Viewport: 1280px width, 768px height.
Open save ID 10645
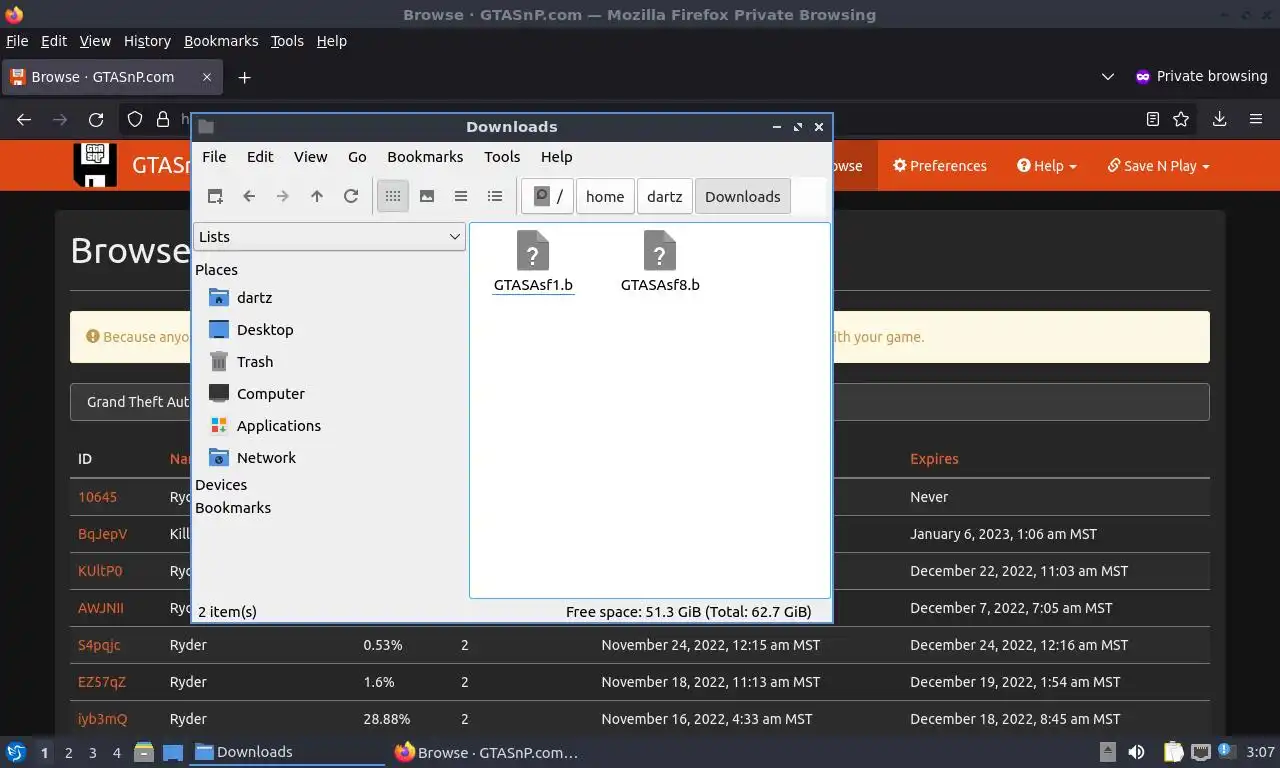pos(98,497)
